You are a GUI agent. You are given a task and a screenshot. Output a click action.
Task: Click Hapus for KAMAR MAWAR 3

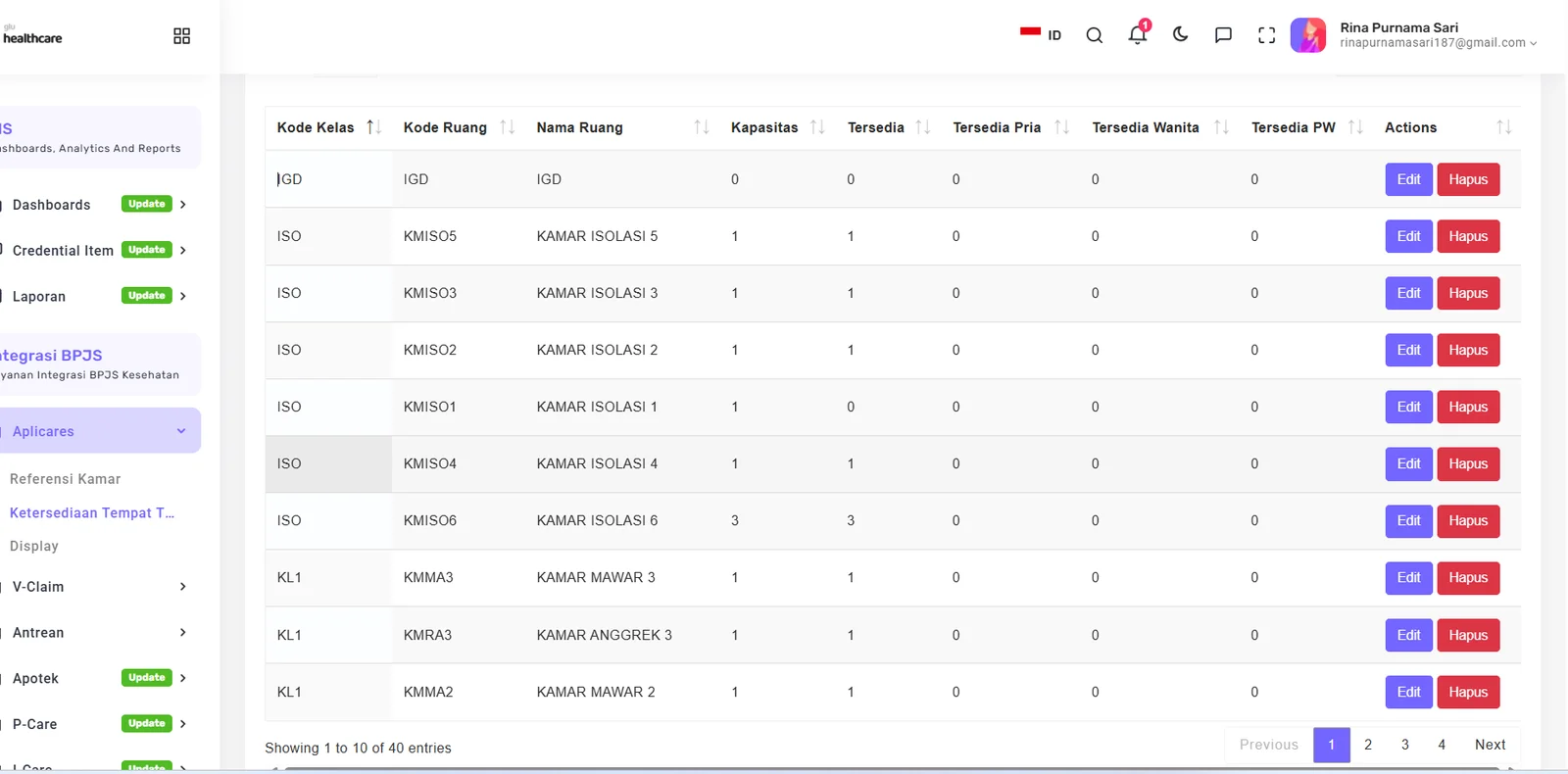tap(1468, 577)
